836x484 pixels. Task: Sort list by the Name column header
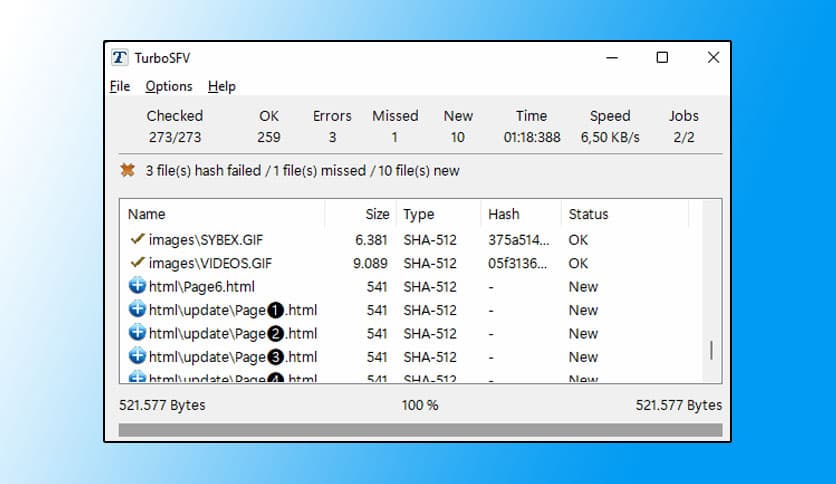point(222,214)
